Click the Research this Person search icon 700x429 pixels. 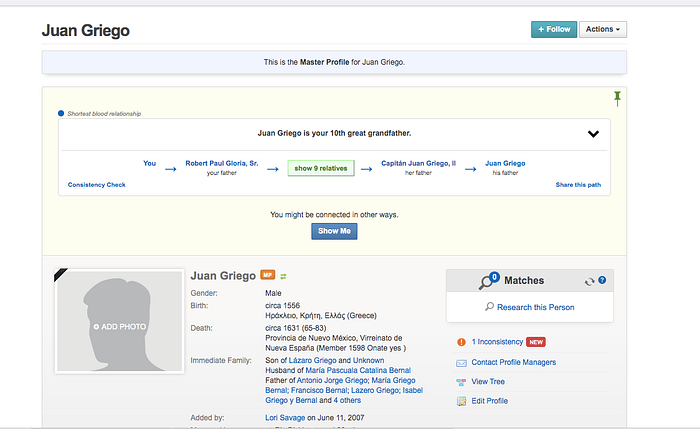coord(489,307)
